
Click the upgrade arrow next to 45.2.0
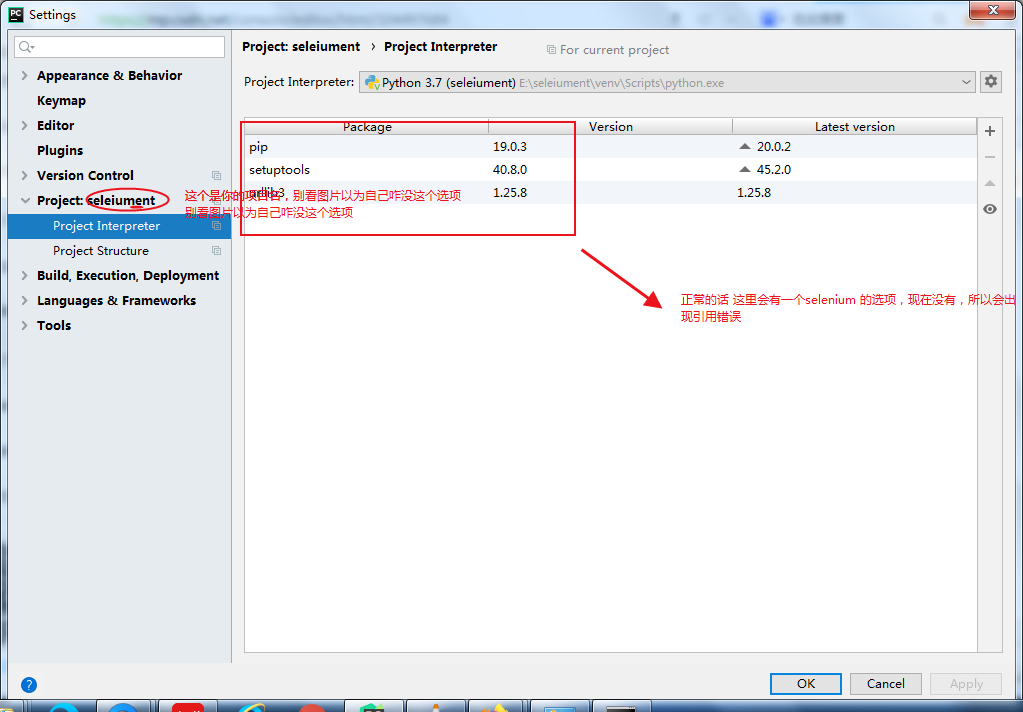pos(745,170)
